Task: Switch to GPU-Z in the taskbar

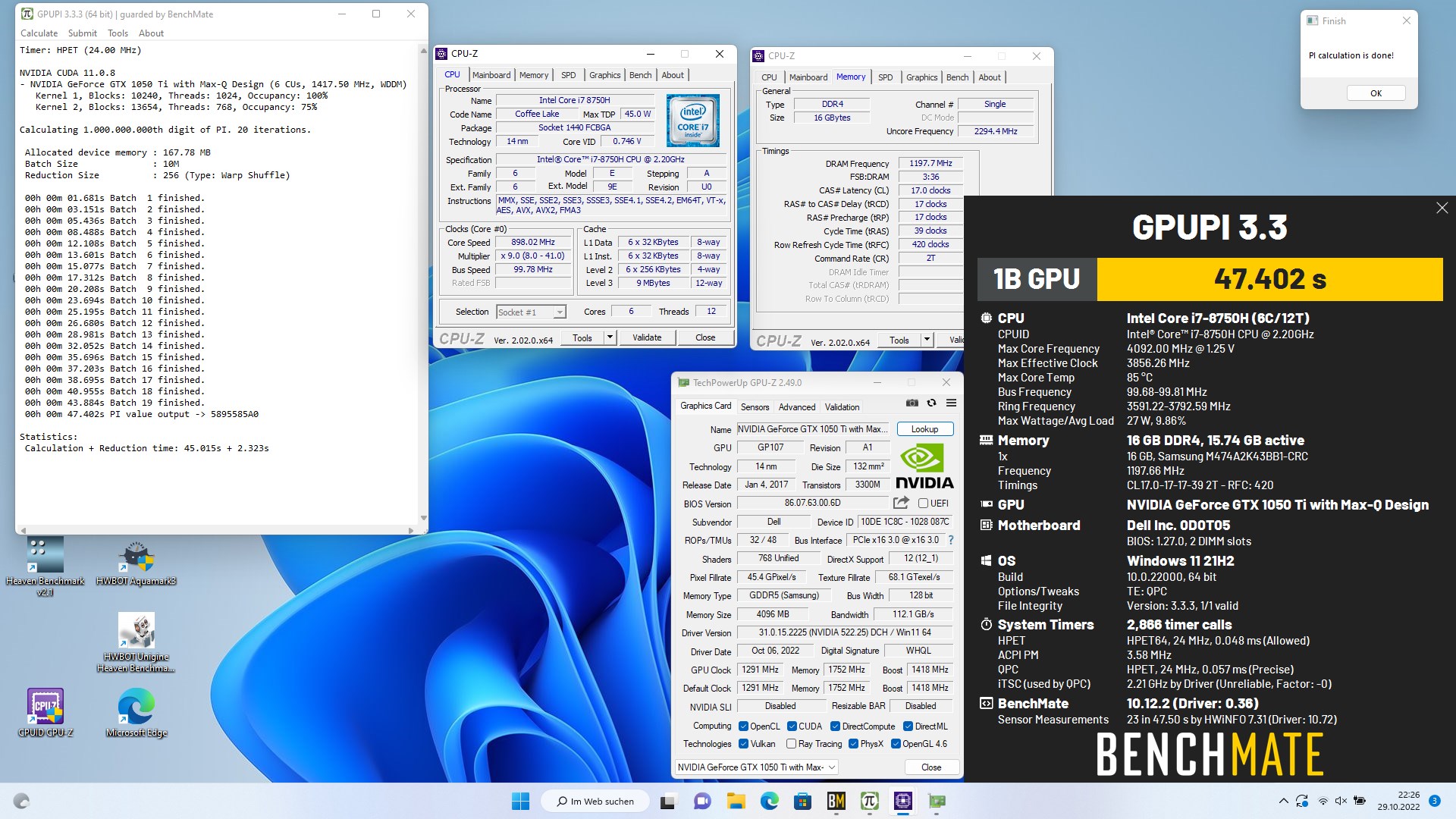Action: pos(937,801)
